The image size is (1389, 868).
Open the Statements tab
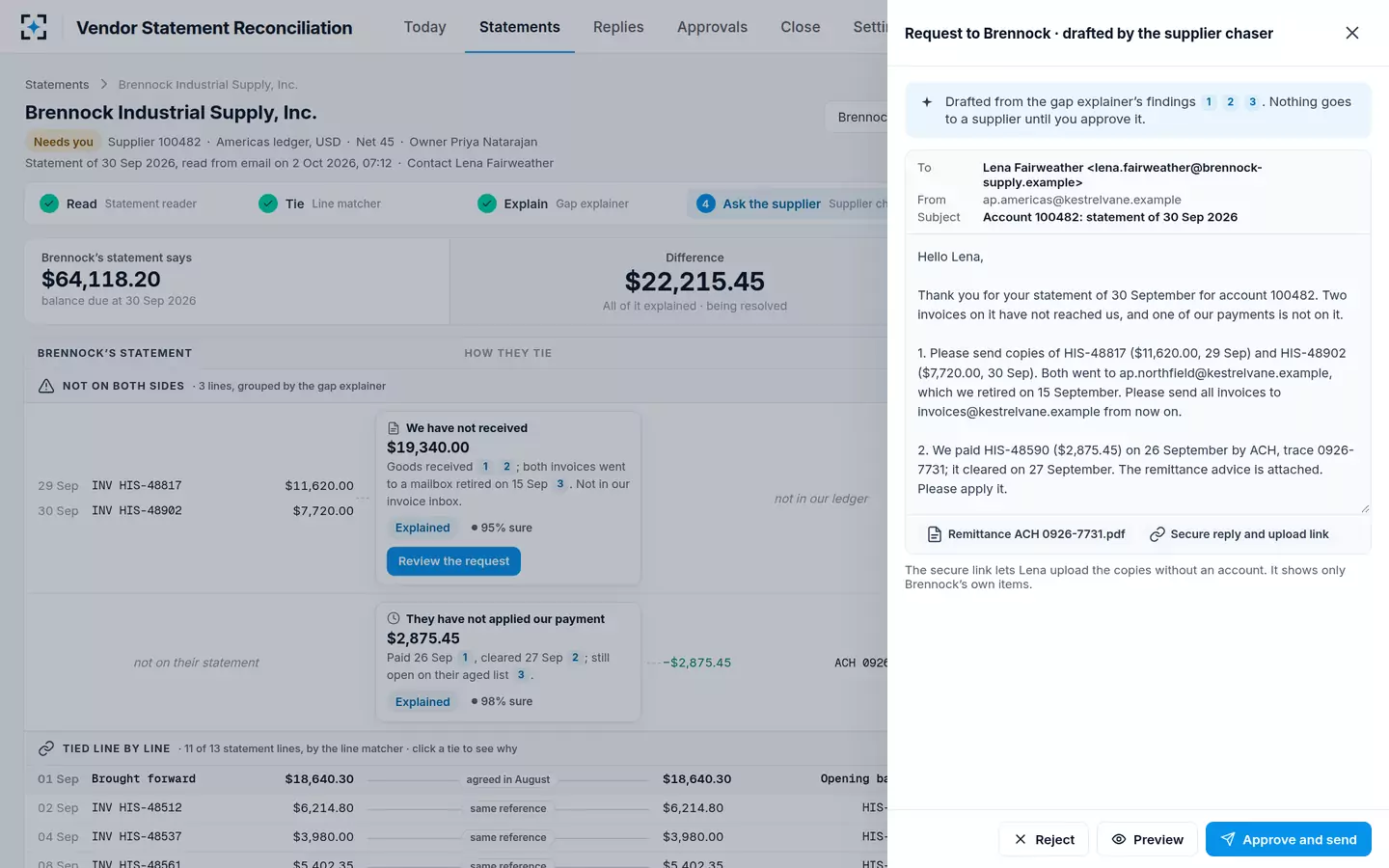[519, 27]
